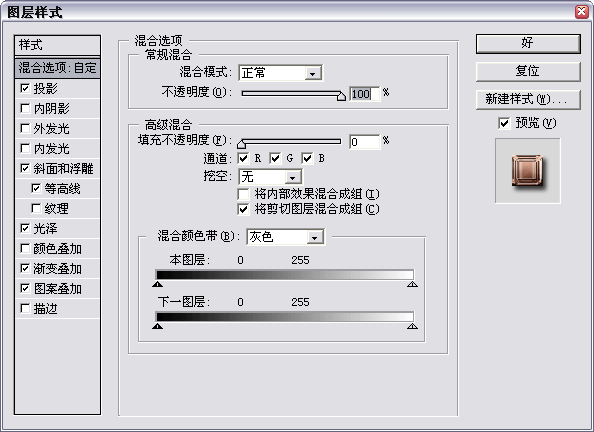594x432 pixels.
Task: Select 渐变叠加 in style list
Action: pyautogui.click(x=58, y=269)
